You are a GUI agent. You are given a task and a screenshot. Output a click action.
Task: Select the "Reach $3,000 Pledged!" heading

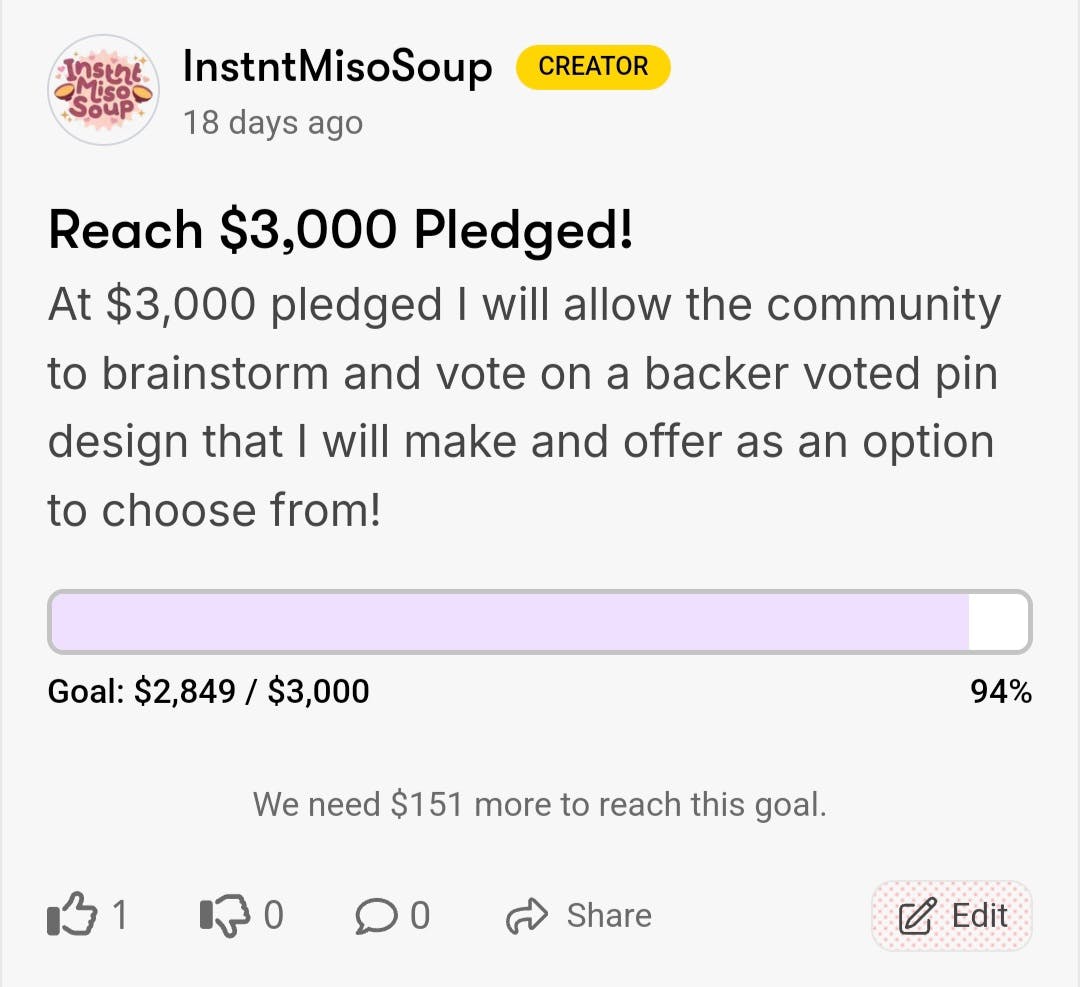pyautogui.click(x=340, y=231)
